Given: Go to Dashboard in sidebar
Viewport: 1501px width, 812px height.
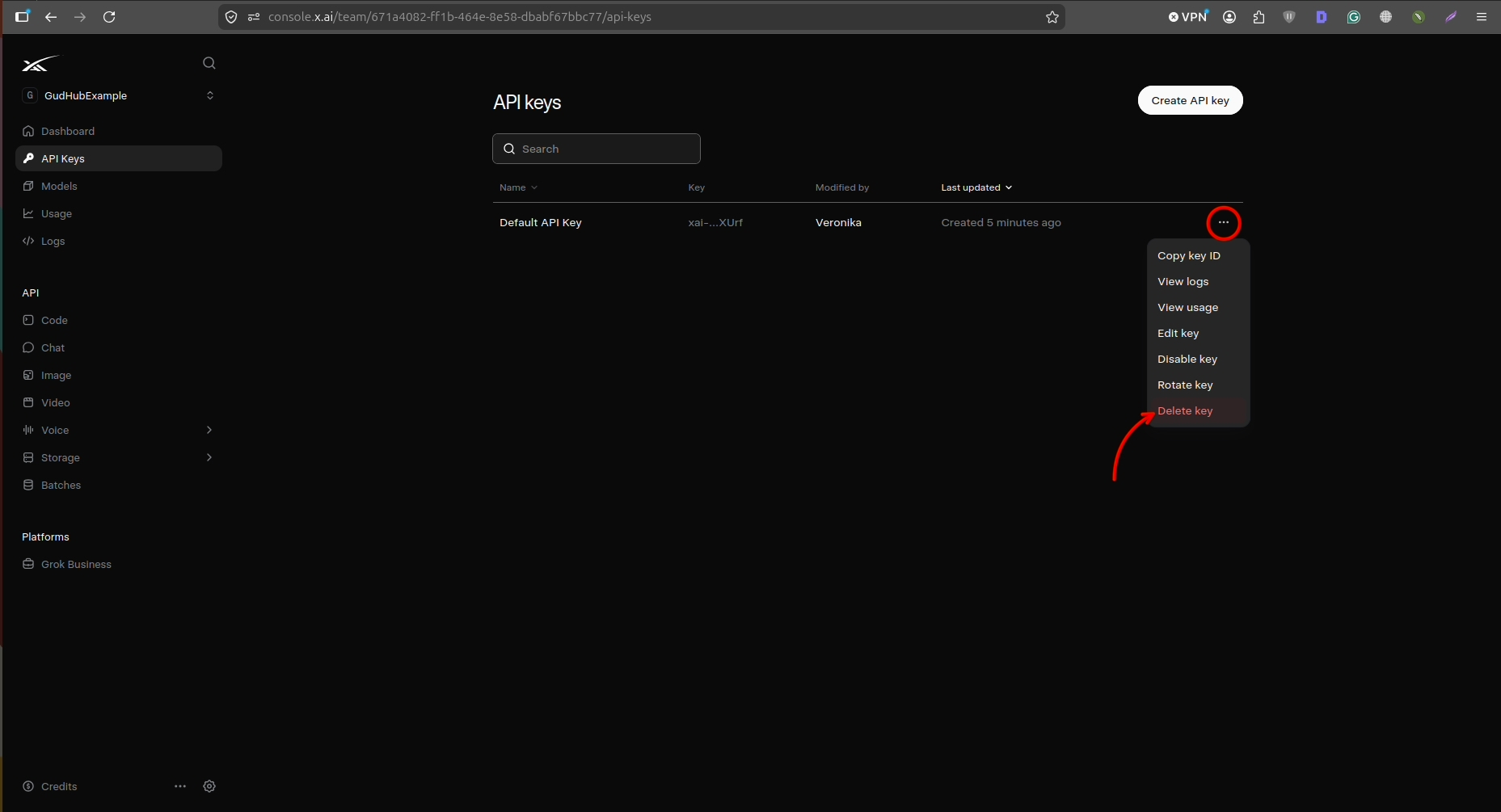Looking at the screenshot, I should coord(119,131).
